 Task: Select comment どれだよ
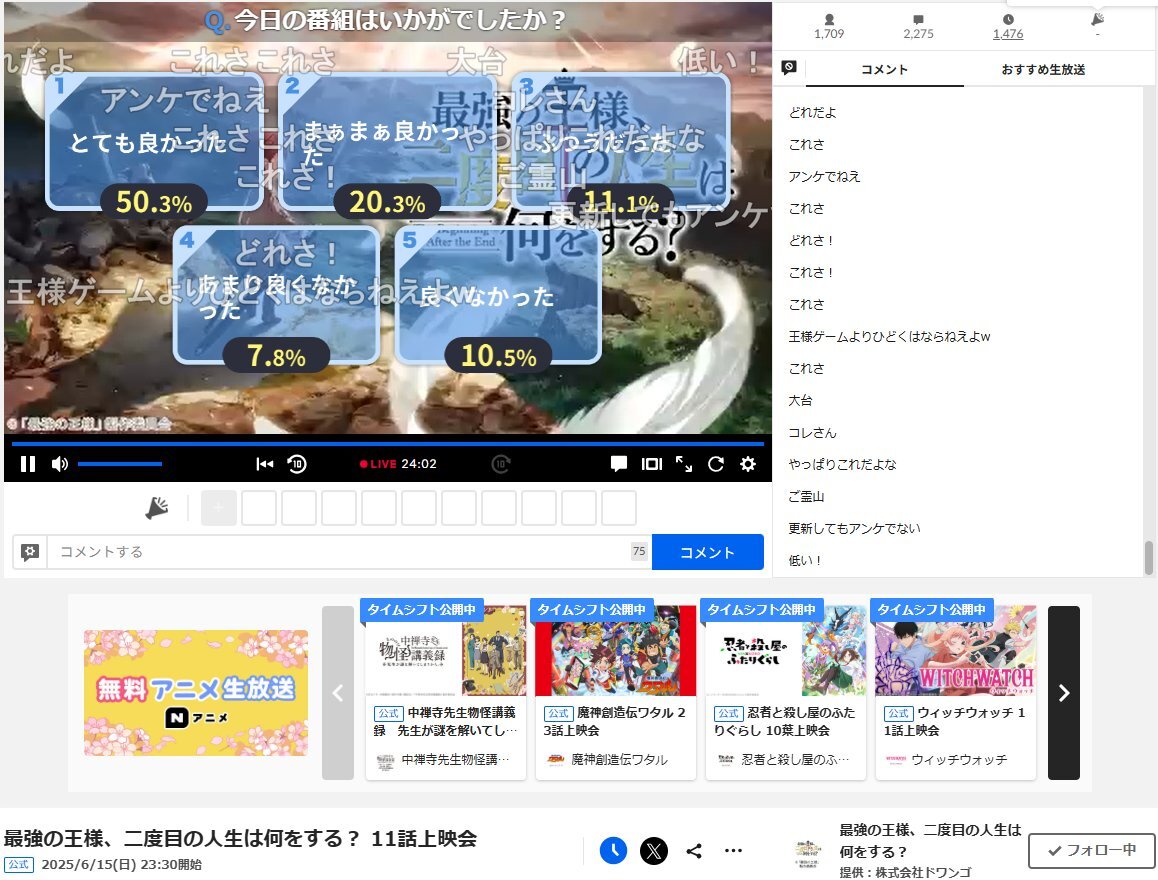click(x=812, y=112)
